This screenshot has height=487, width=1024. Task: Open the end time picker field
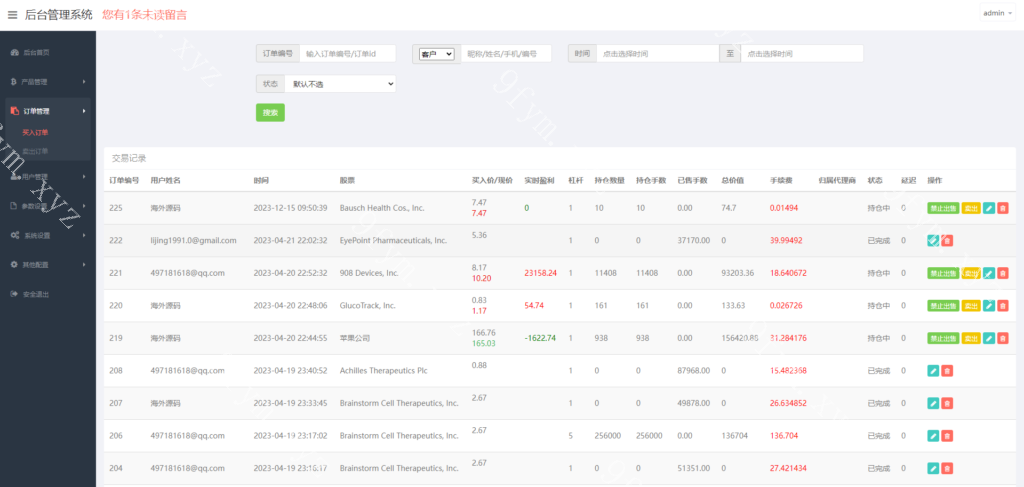point(802,54)
